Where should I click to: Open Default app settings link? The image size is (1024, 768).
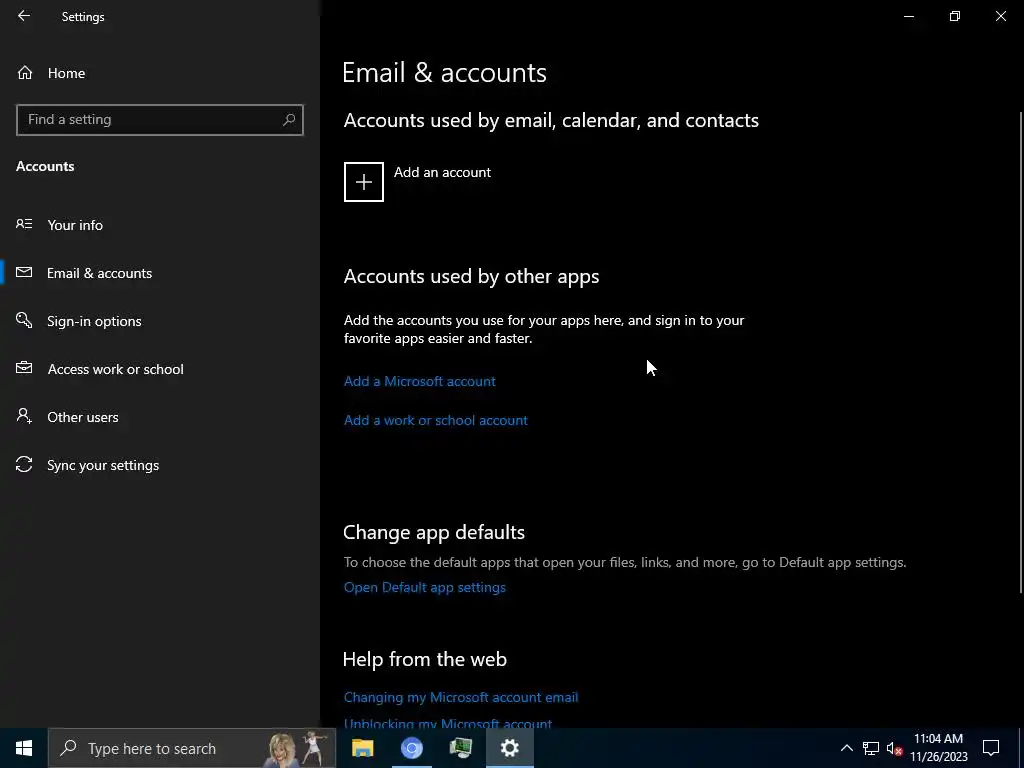(x=424, y=587)
